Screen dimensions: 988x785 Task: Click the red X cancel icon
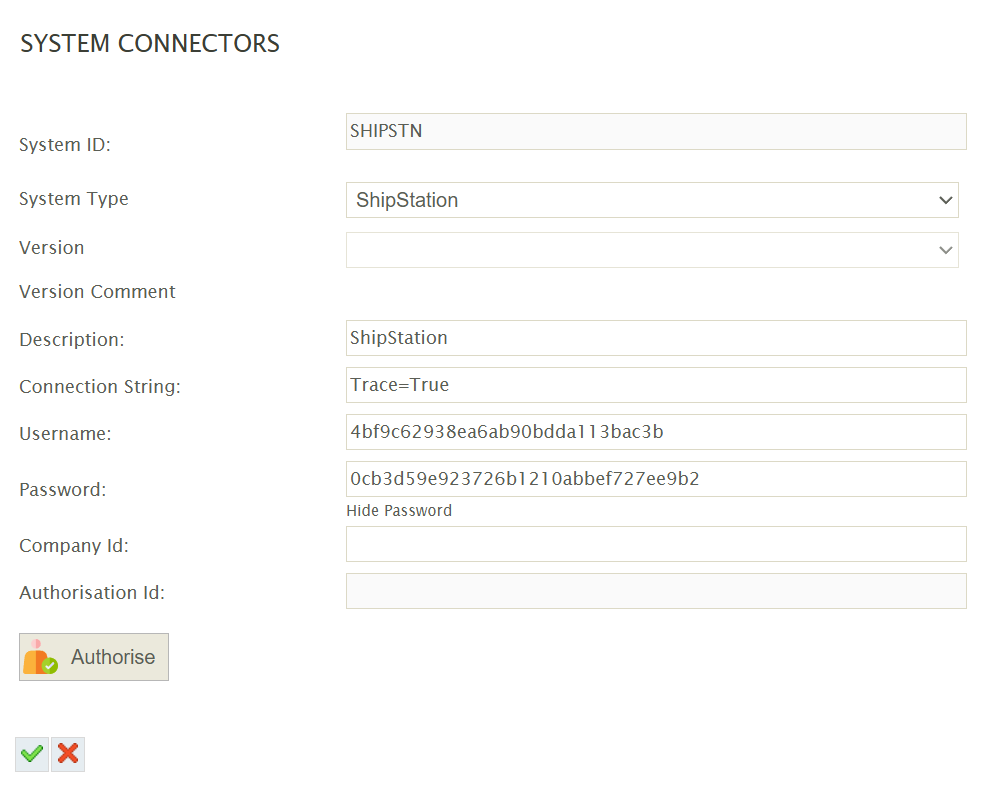[x=68, y=754]
